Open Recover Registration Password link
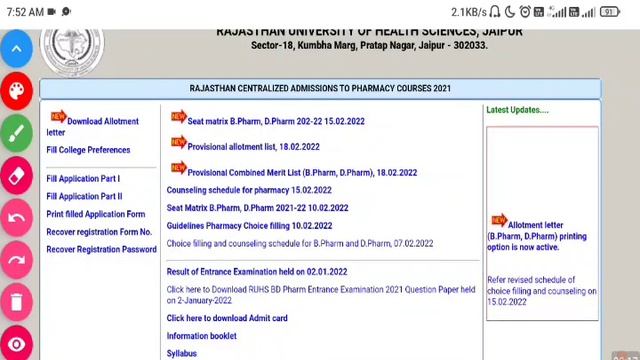Screen dimensions: 640x360 [x=101, y=249]
